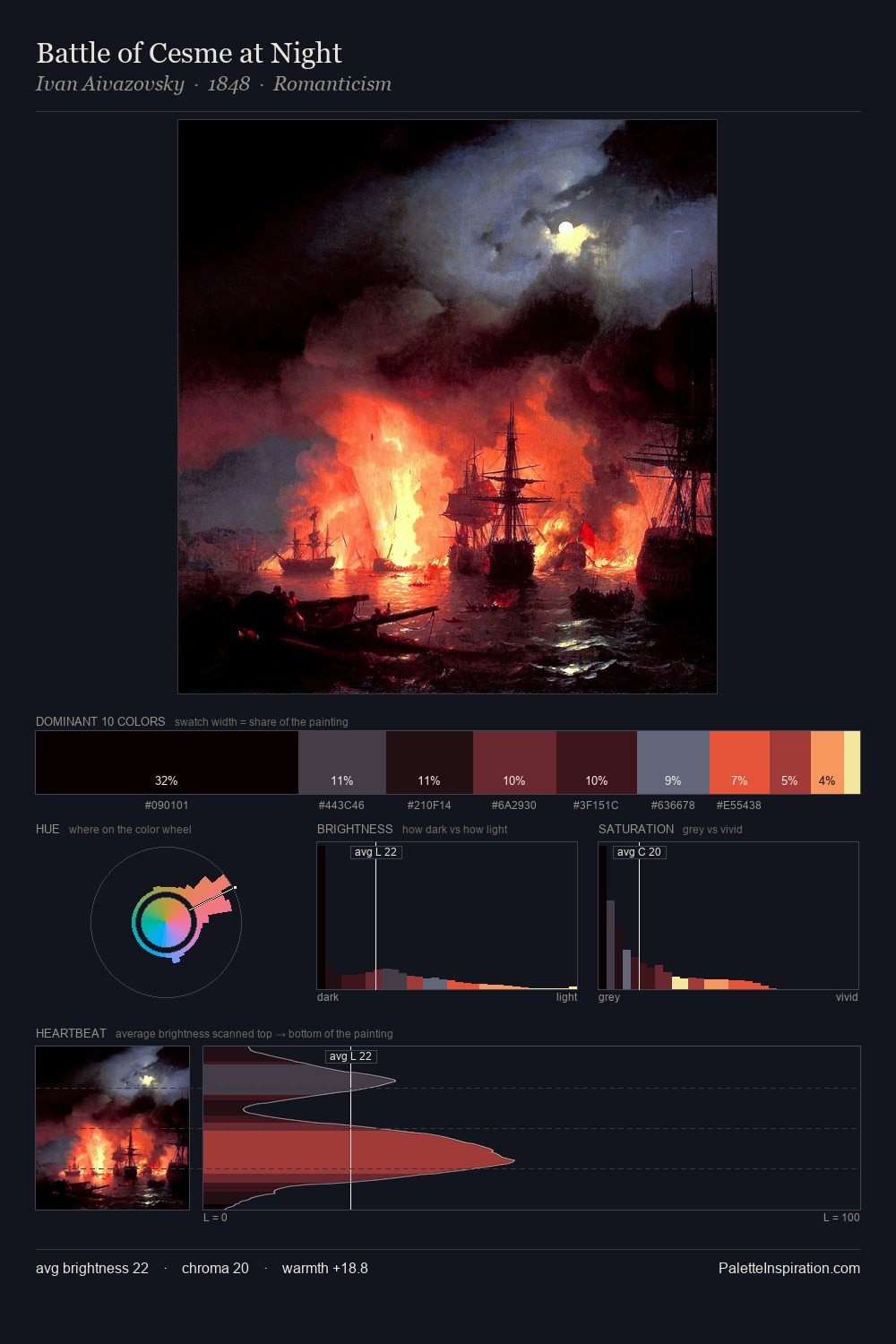Screen dimensions: 896x1344
Task: Click the PaletteInspiration.com link
Action: click(x=789, y=1268)
